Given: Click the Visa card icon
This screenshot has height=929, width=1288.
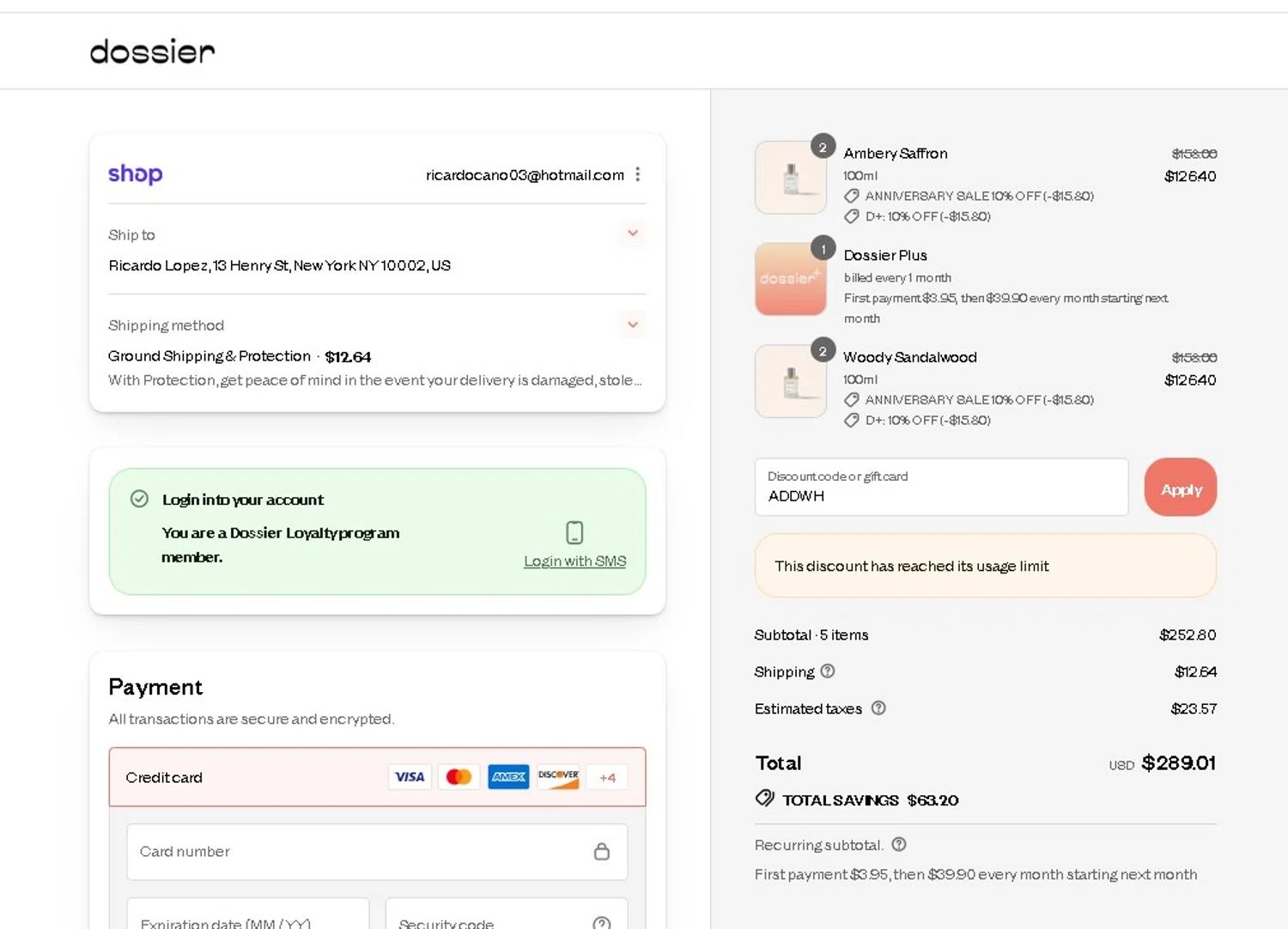Looking at the screenshot, I should (x=410, y=777).
